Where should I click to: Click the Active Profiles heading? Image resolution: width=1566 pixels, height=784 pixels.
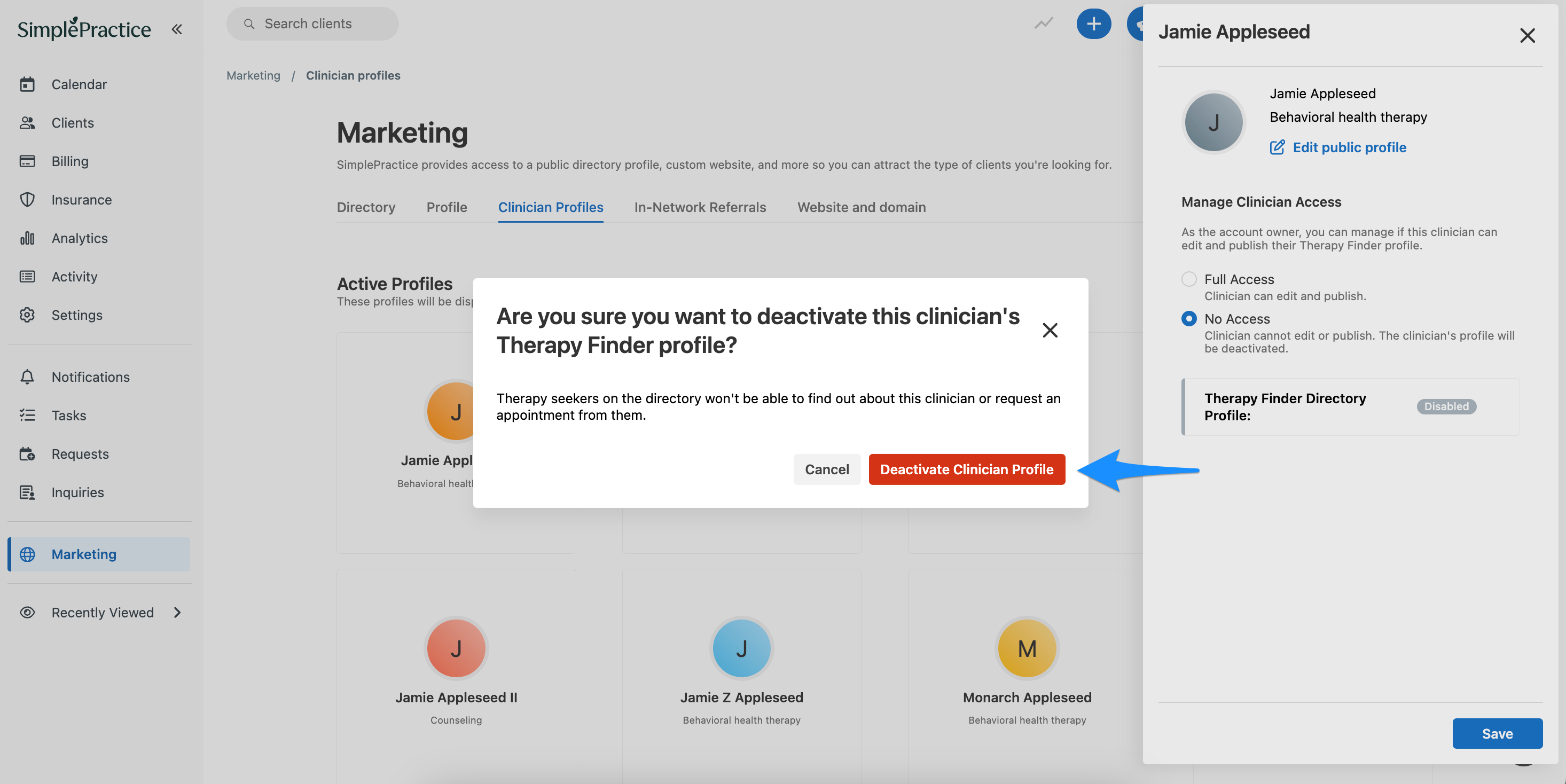(x=395, y=284)
